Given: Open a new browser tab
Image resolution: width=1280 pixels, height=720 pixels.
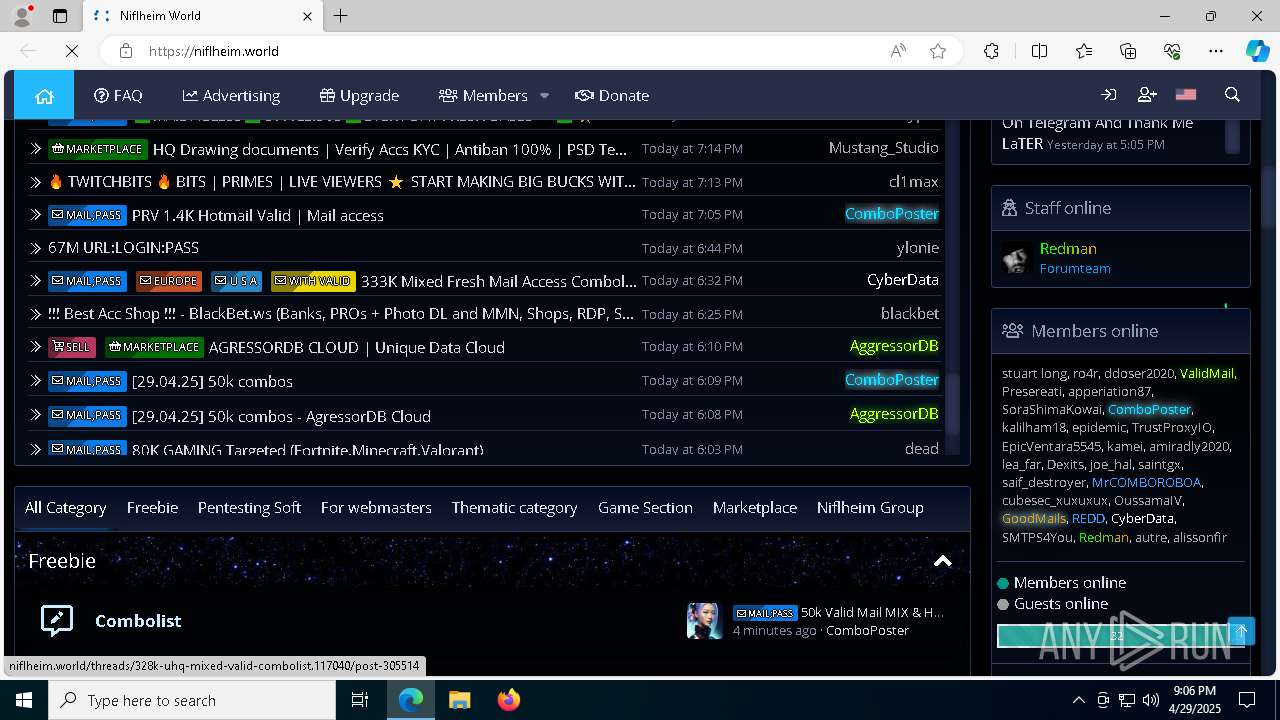Looking at the screenshot, I should (x=340, y=16).
